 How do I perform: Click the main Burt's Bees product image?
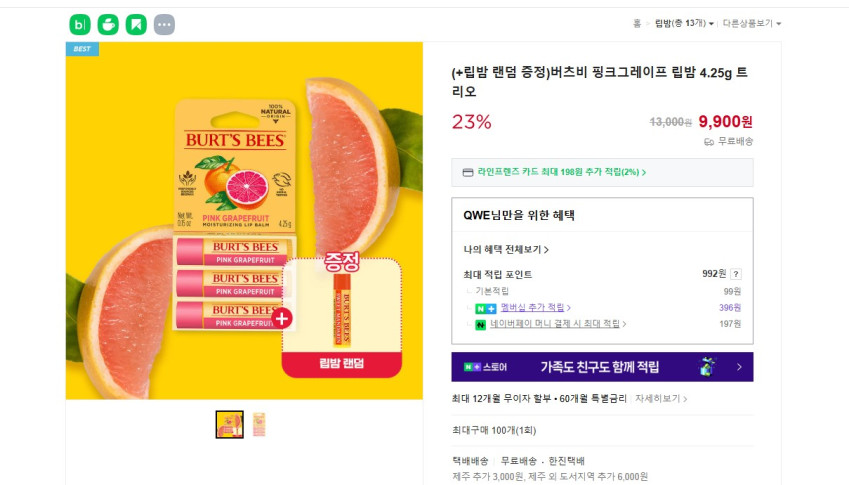point(244,220)
